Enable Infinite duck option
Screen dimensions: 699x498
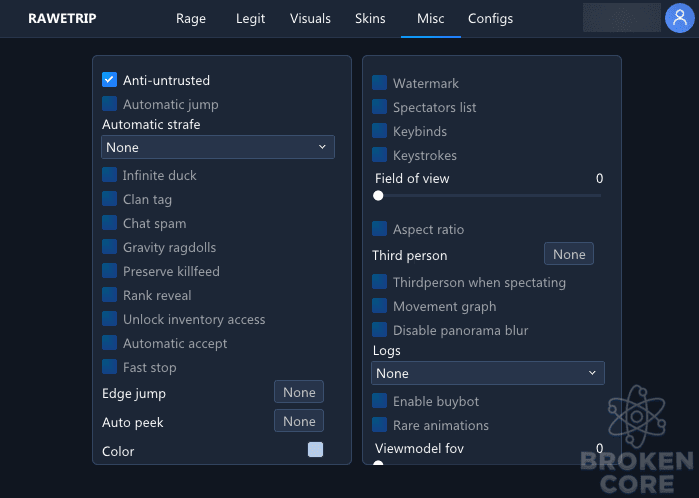coord(109,175)
